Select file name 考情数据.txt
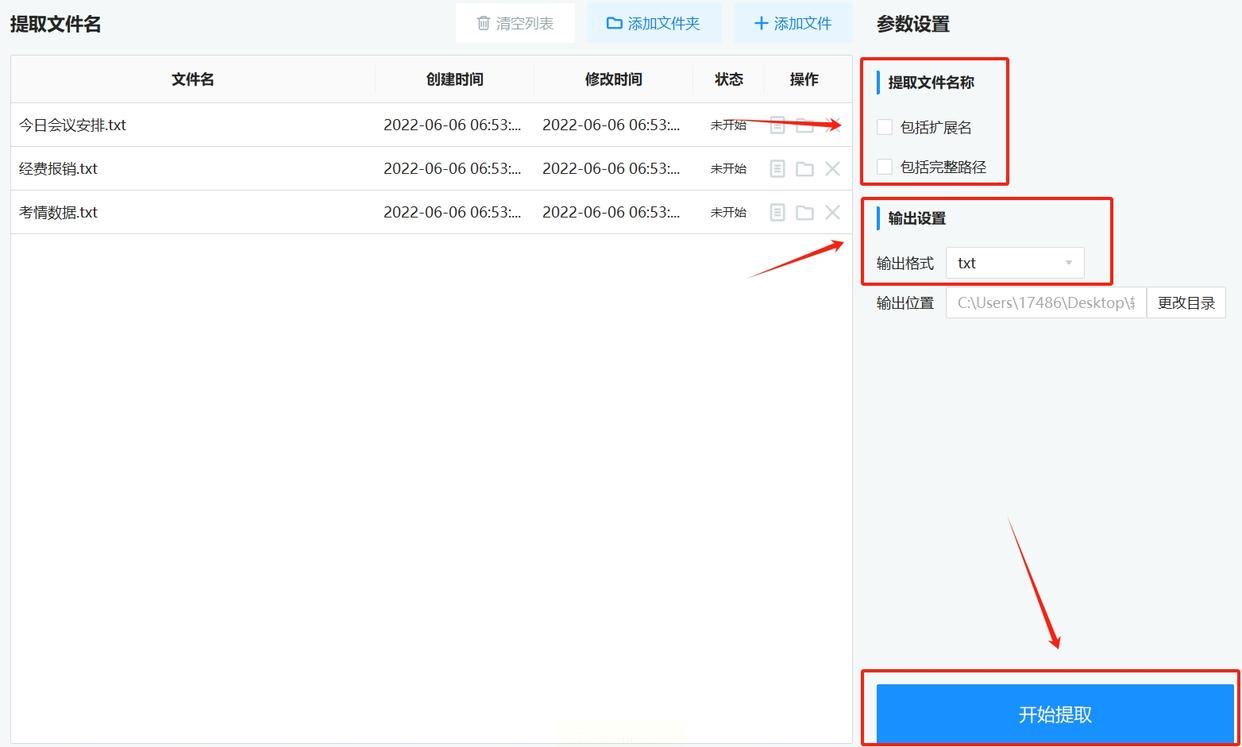 point(58,212)
